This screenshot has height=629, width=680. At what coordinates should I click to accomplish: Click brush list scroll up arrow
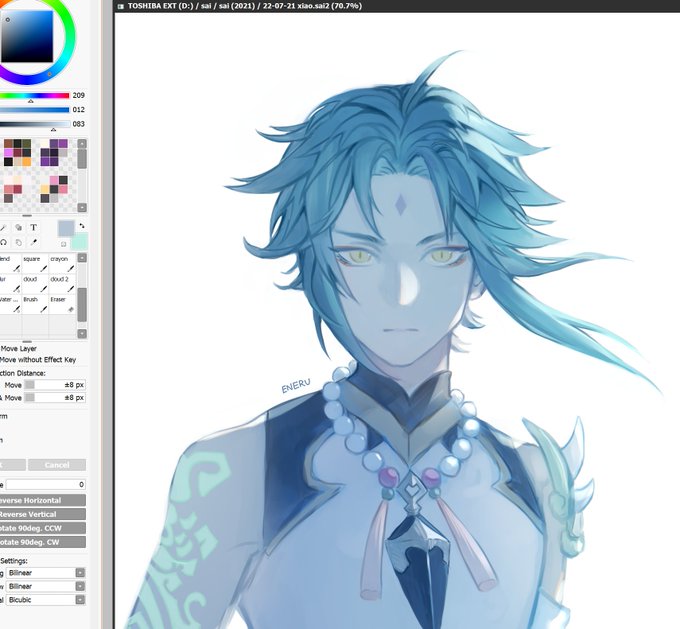tap(82, 258)
